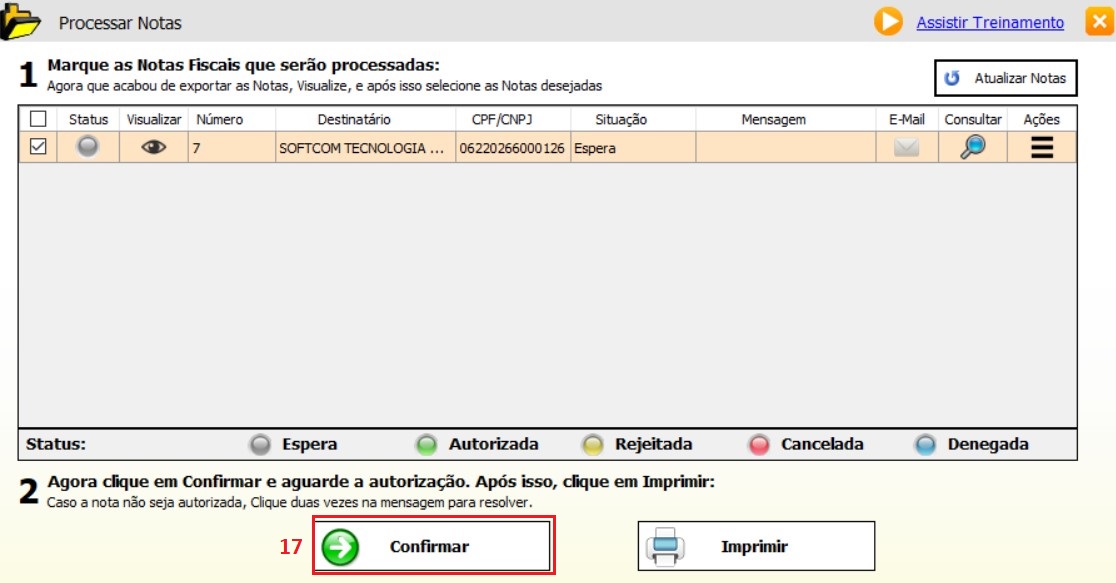Click the green Autorizada status legend circle

427,445
